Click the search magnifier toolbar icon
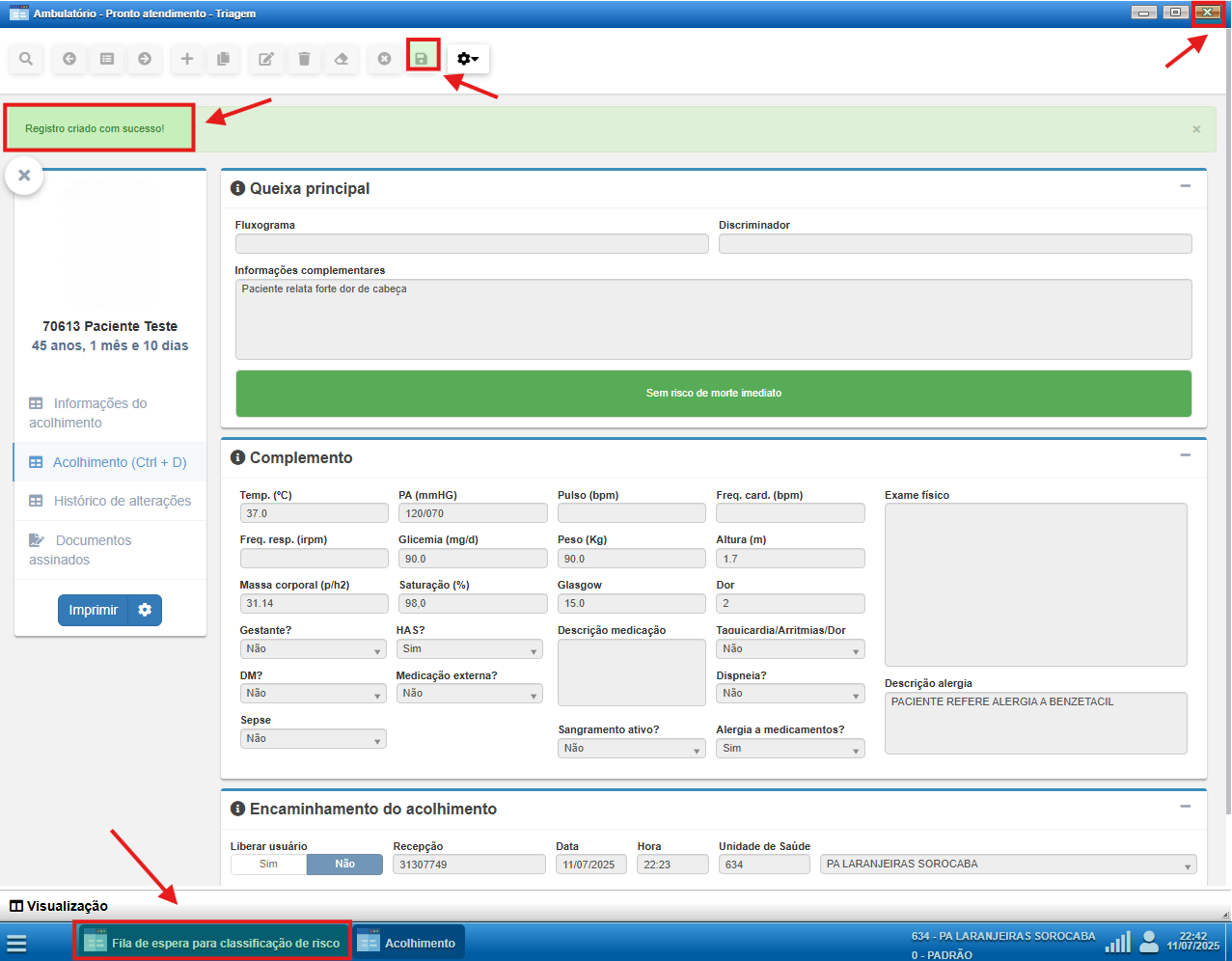This screenshot has height=961, width=1232. 26,59
